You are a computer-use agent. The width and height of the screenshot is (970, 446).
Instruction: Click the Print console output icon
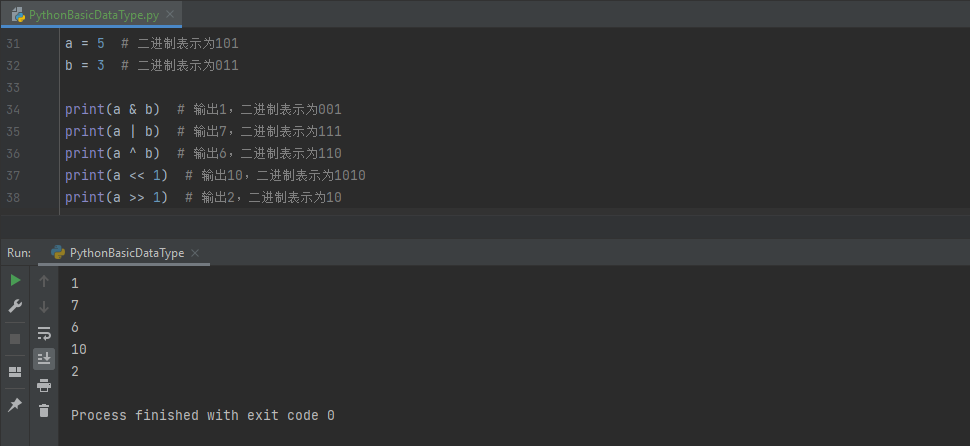[x=44, y=385]
